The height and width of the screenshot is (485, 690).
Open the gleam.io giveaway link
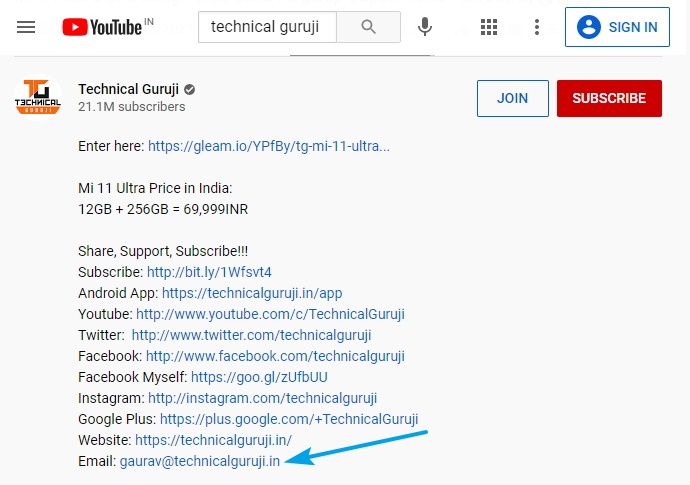pyautogui.click(x=269, y=146)
